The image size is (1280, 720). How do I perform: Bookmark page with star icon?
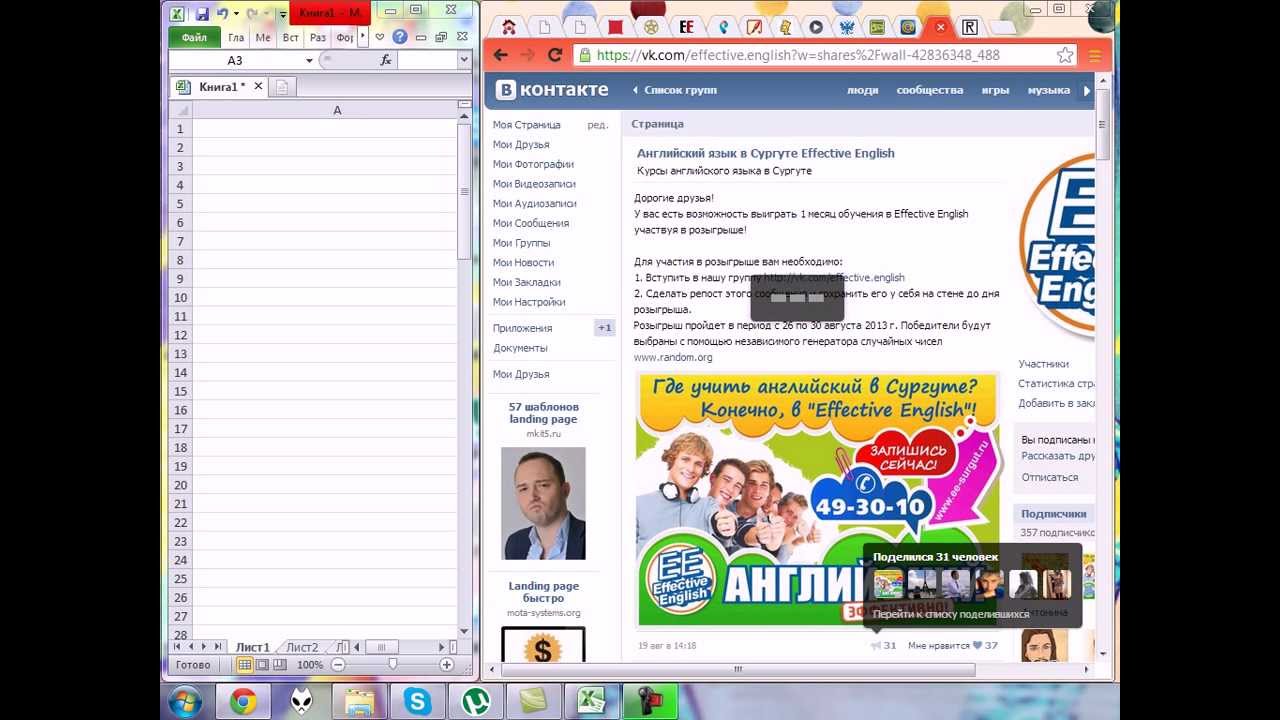(1066, 55)
